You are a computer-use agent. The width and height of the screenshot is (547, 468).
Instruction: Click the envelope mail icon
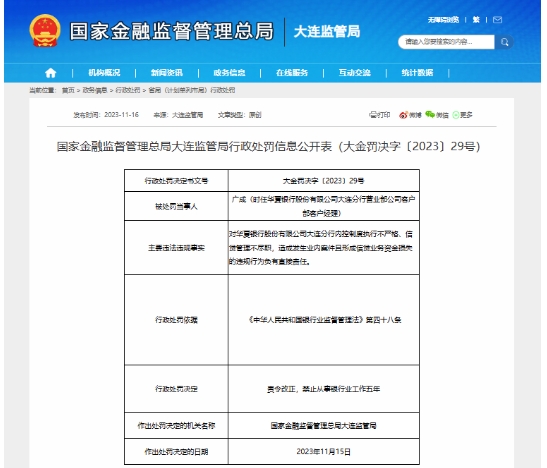tap(497, 20)
